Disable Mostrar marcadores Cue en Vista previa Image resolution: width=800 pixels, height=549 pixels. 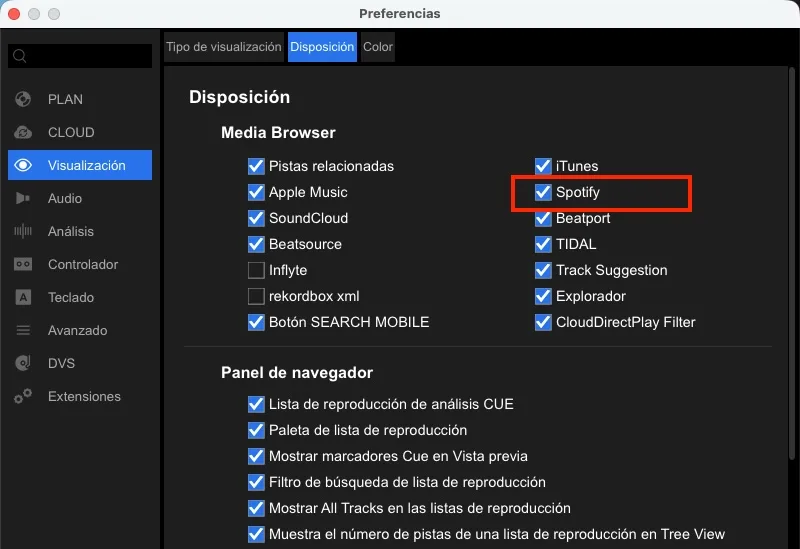click(x=256, y=456)
